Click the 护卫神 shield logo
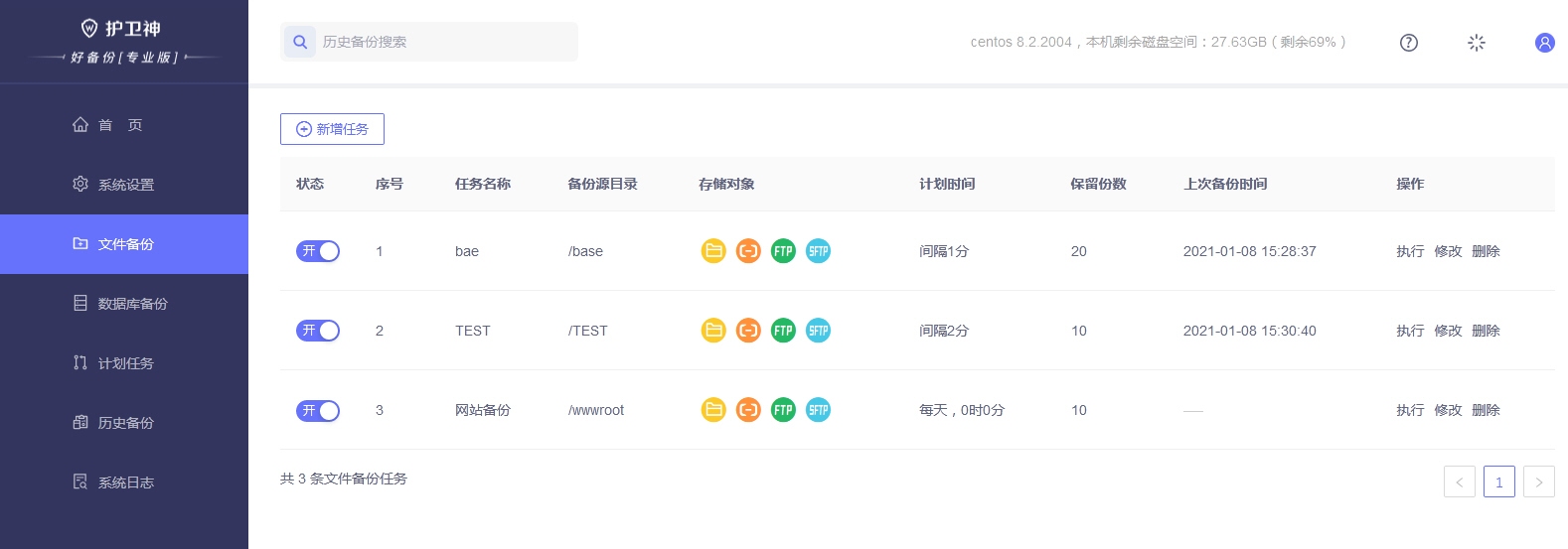Screen dimensions: 1568x549 [x=89, y=28]
